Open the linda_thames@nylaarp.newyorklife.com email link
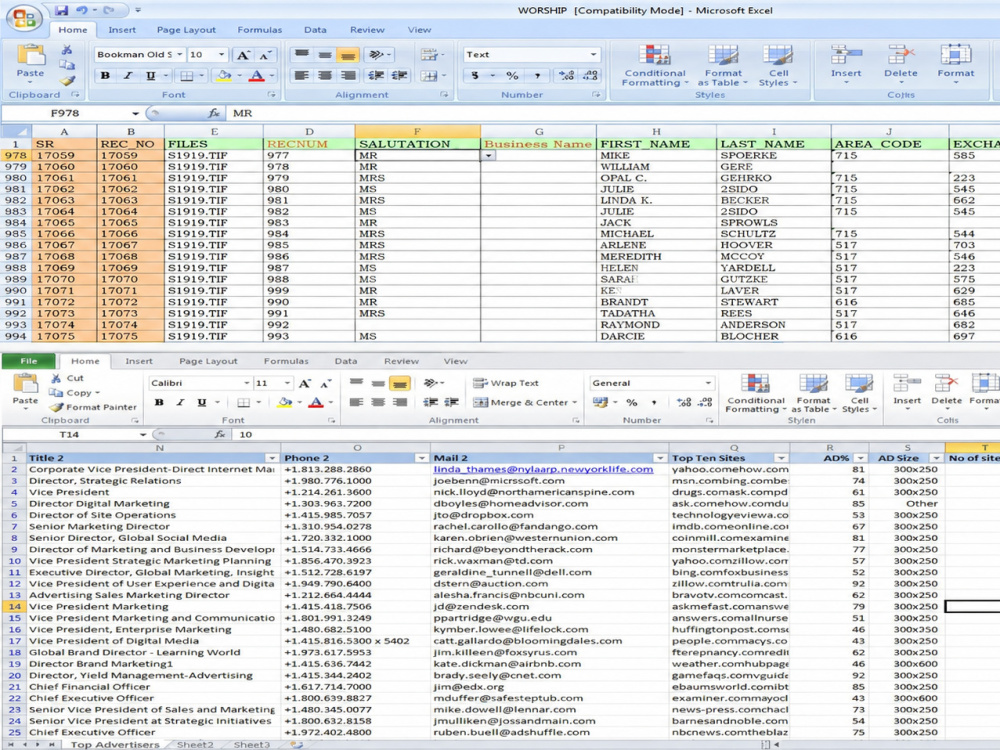The width and height of the screenshot is (1000, 750). pos(543,469)
